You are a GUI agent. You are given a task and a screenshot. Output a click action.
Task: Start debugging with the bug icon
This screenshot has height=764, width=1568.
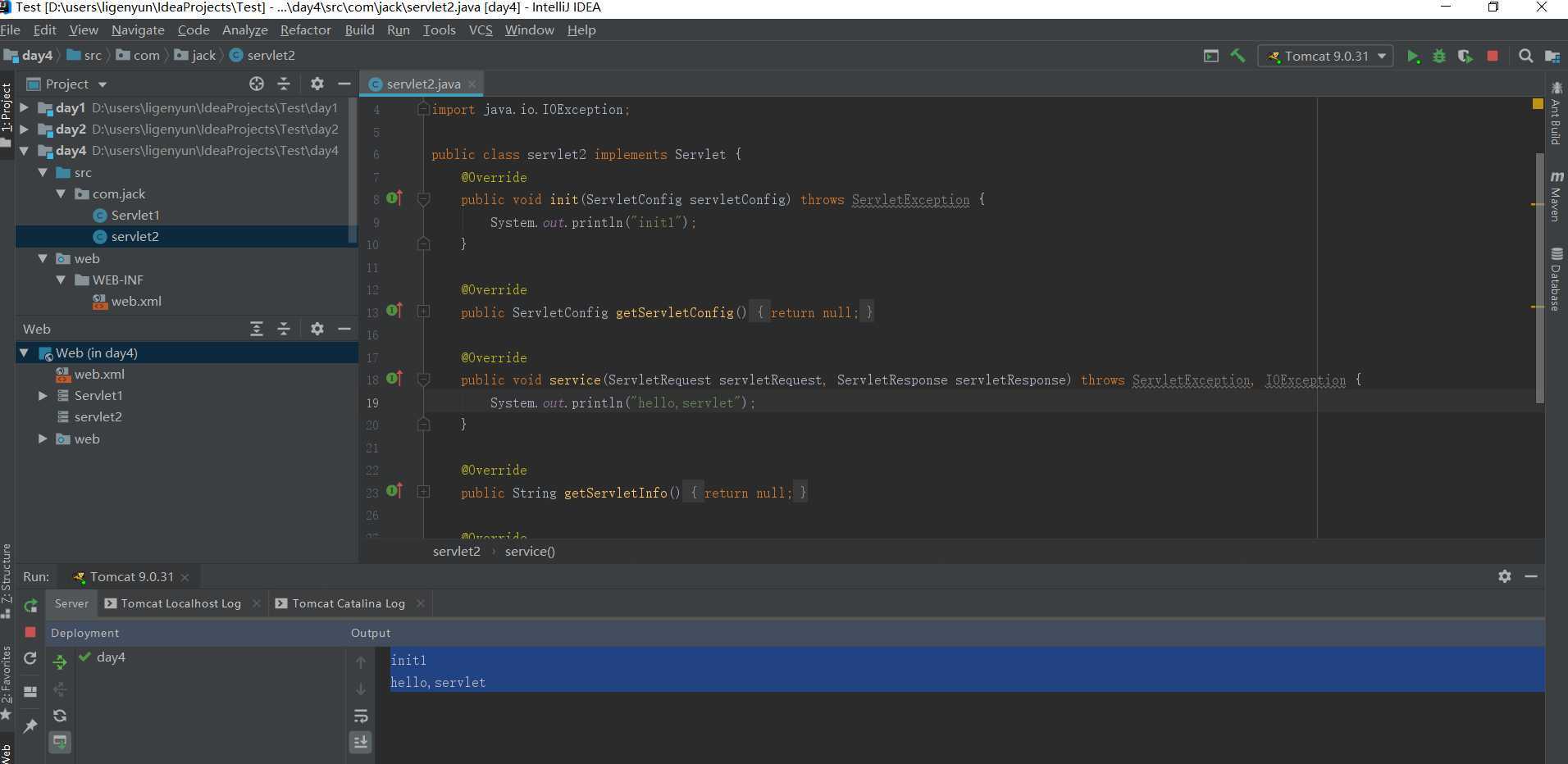pyautogui.click(x=1438, y=57)
